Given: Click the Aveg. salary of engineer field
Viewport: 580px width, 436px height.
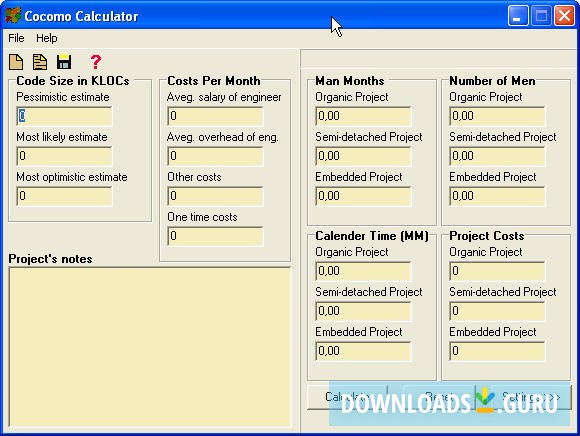Looking at the screenshot, I should 215,116.
